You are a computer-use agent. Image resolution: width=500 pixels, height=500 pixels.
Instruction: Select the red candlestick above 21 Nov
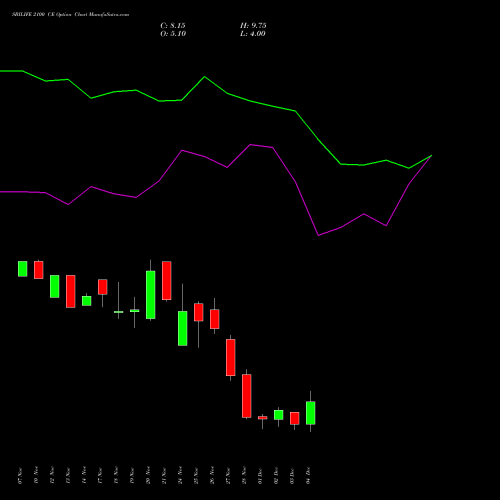coord(167,281)
